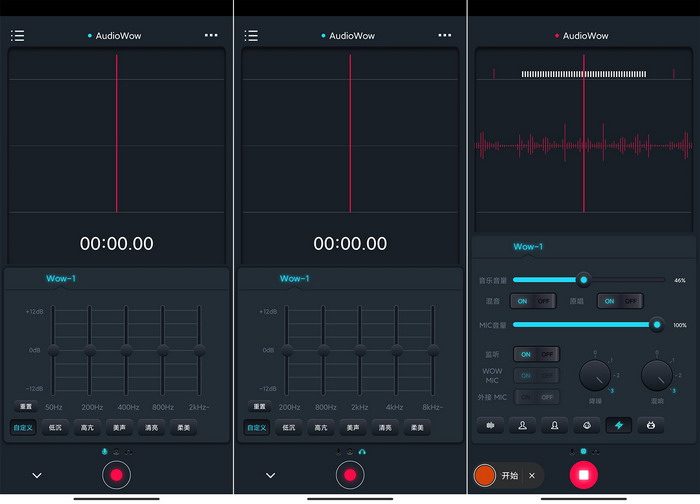This screenshot has width=700, height=504.
Task: Collapse panel with chevron in left screen
Action: click(37, 475)
